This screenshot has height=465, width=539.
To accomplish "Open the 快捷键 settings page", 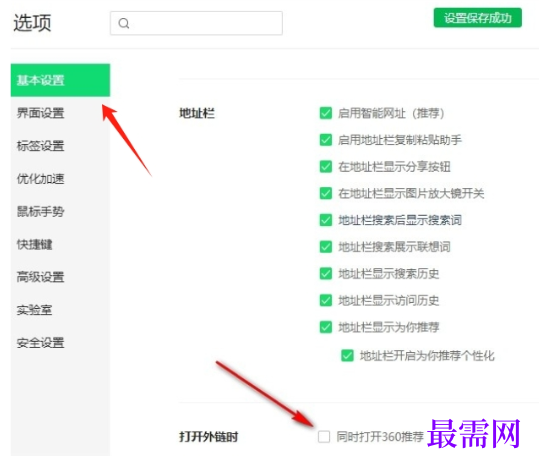I will tap(35, 244).
